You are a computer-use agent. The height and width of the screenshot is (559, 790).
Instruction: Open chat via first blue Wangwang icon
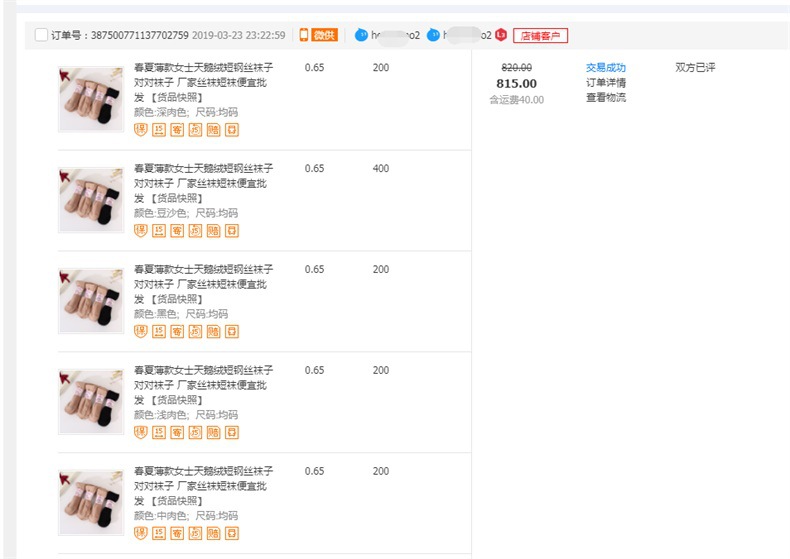point(361,35)
